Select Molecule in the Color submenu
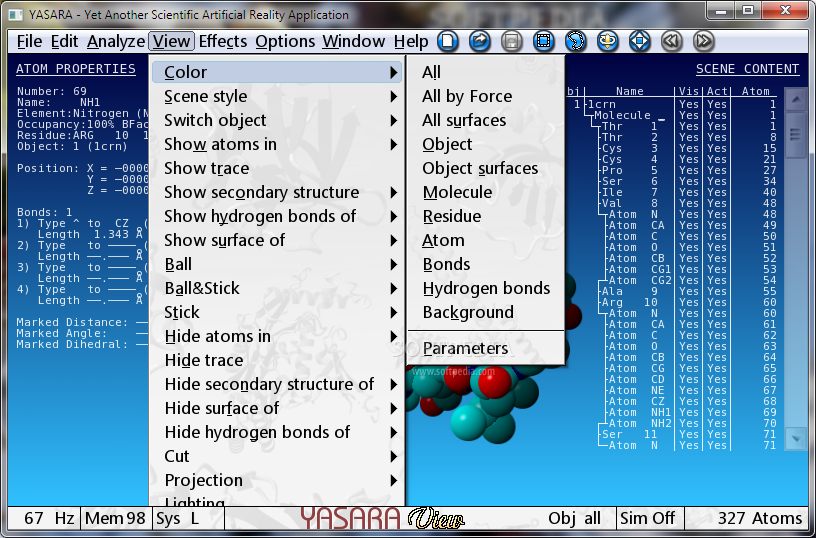816x538 pixels. point(486,192)
